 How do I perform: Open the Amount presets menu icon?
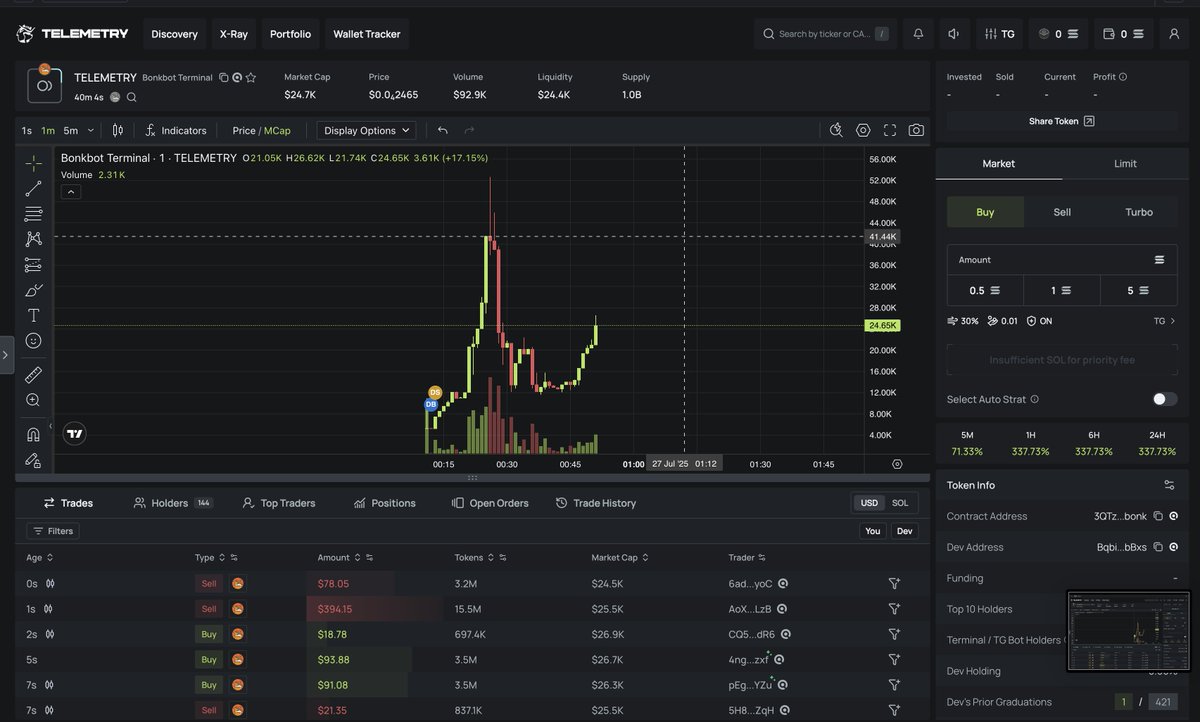(x=1159, y=260)
